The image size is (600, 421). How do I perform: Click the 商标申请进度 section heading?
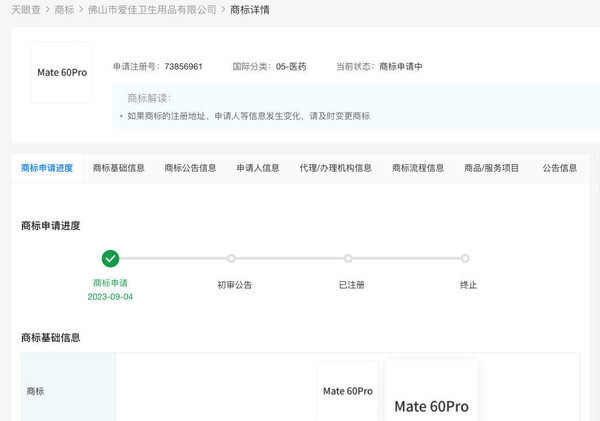point(51,226)
